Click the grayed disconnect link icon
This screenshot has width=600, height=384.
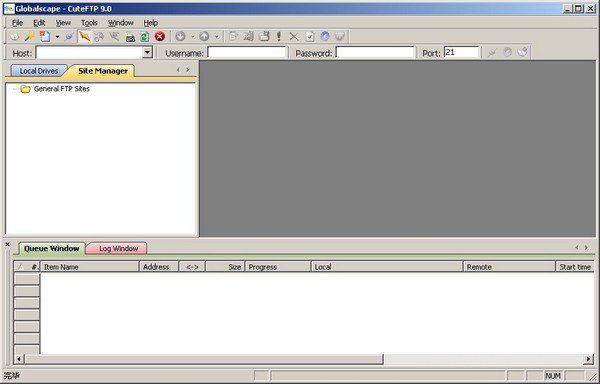pos(99,37)
